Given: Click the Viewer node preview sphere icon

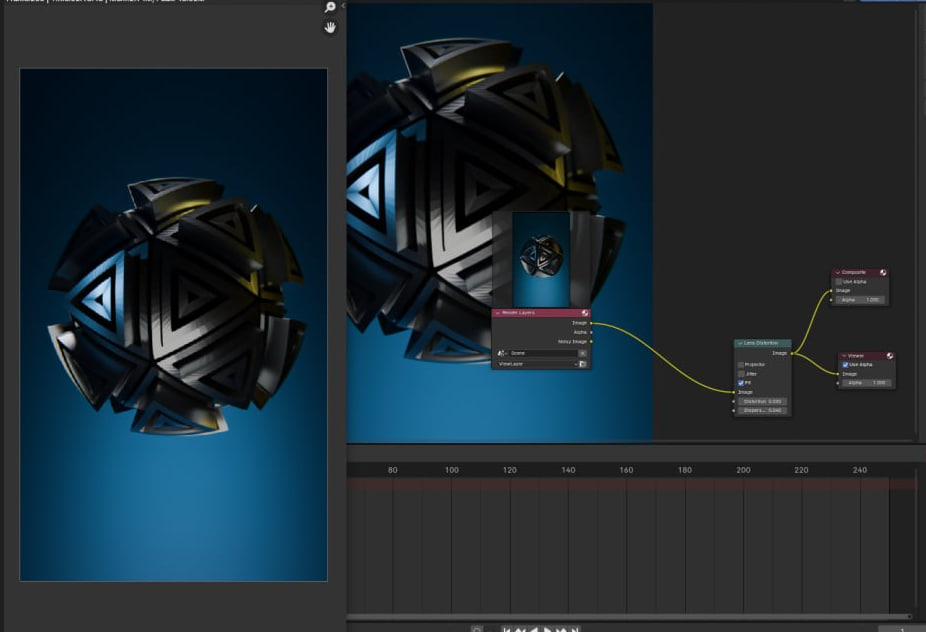Looking at the screenshot, I should [x=889, y=355].
